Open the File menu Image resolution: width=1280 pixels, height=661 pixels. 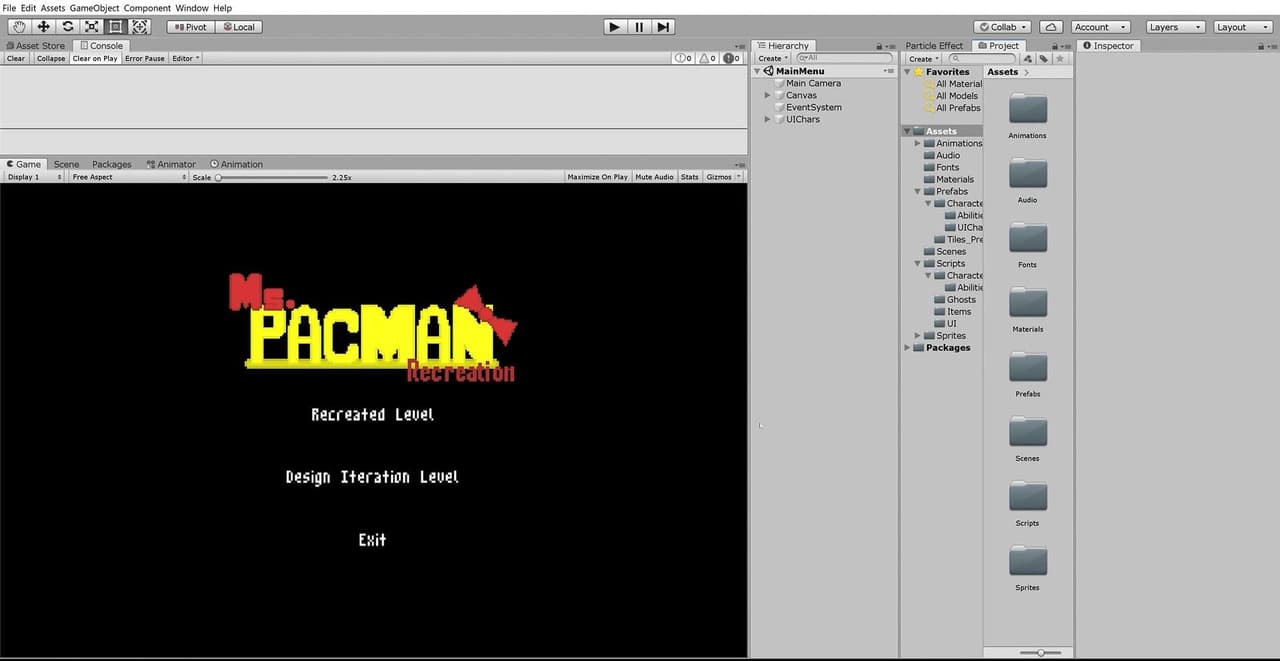[9, 8]
